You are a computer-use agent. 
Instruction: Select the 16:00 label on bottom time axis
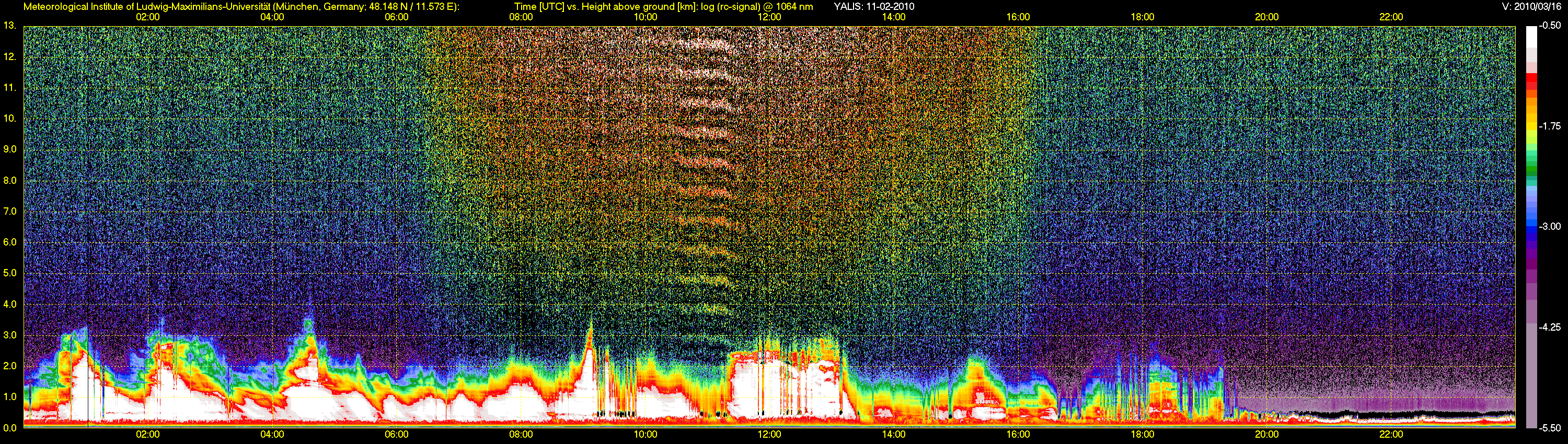tap(1018, 434)
